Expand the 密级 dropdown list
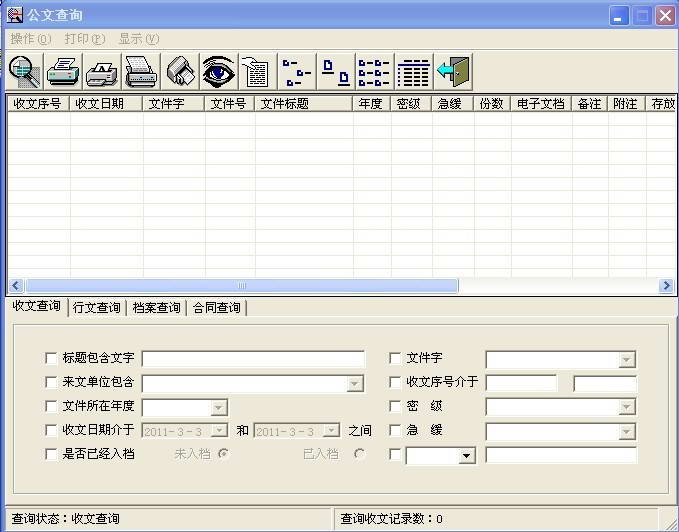Image resolution: width=679 pixels, height=532 pixels. pyautogui.click(x=626, y=407)
